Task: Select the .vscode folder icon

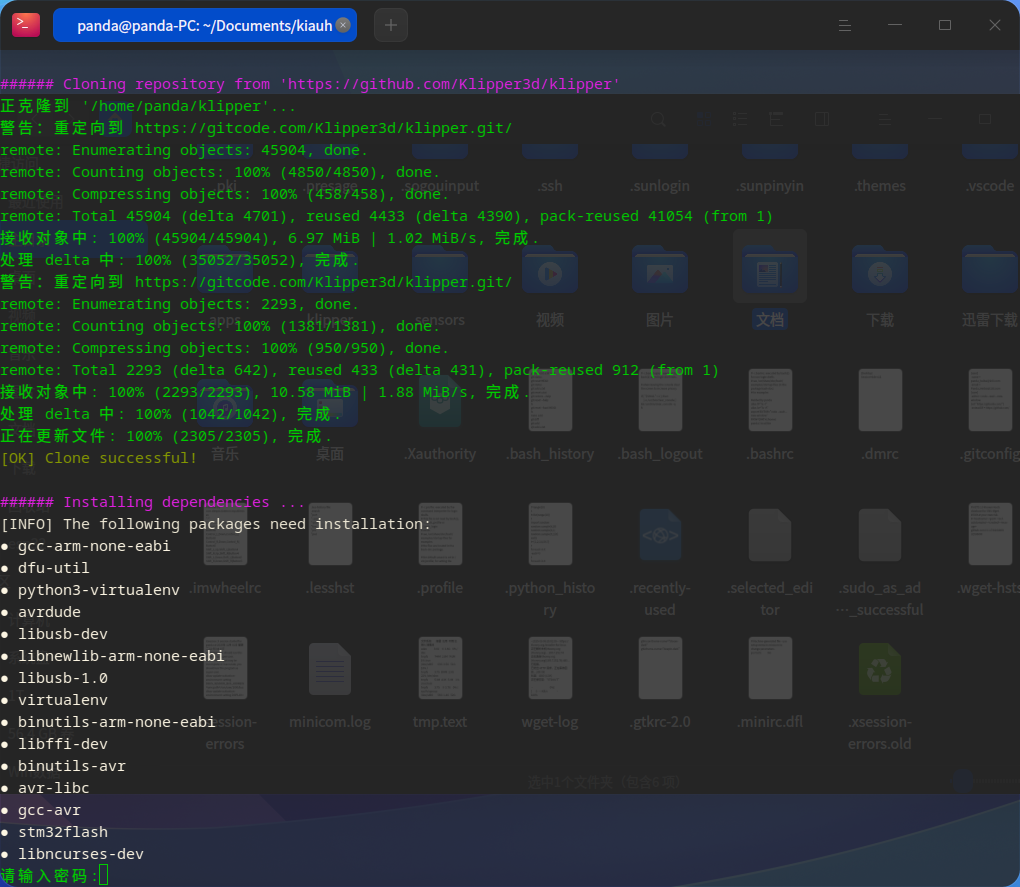Action: pyautogui.click(x=988, y=152)
